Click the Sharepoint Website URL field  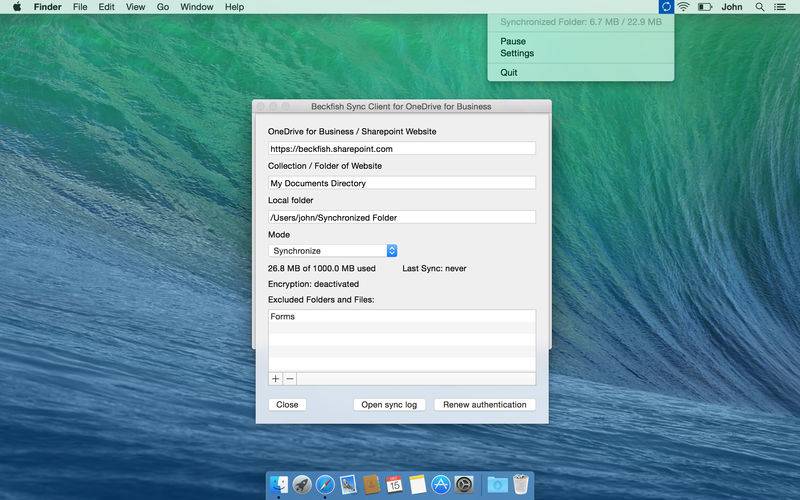coord(402,148)
